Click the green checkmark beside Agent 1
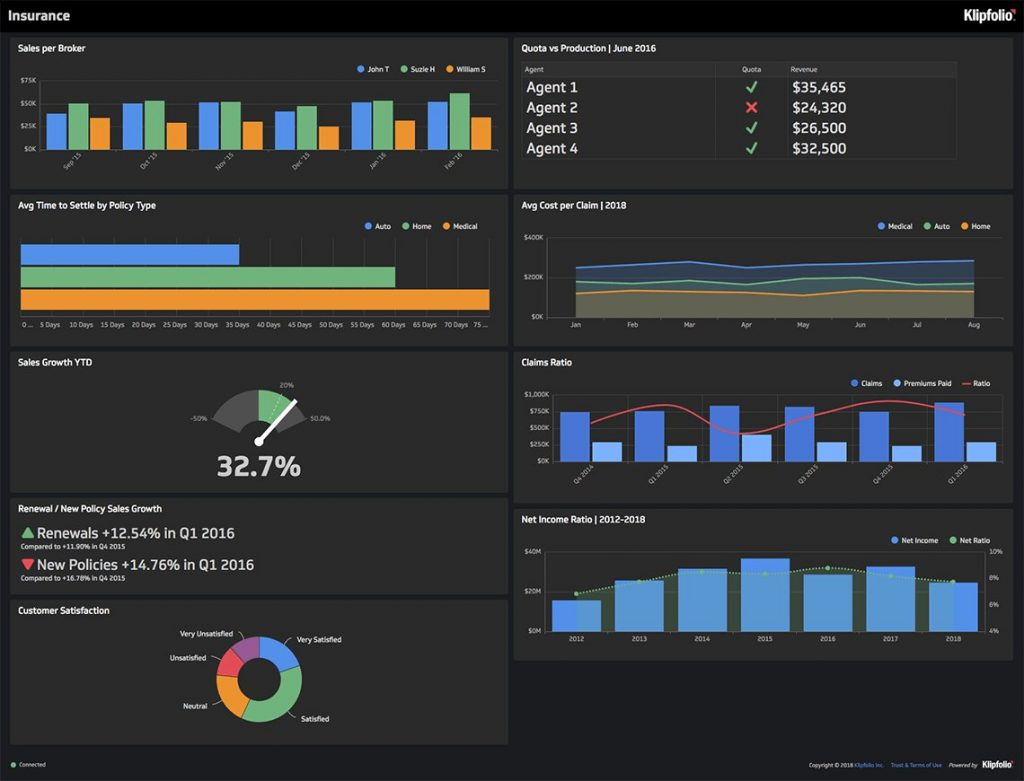This screenshot has height=781, width=1024. (751, 87)
